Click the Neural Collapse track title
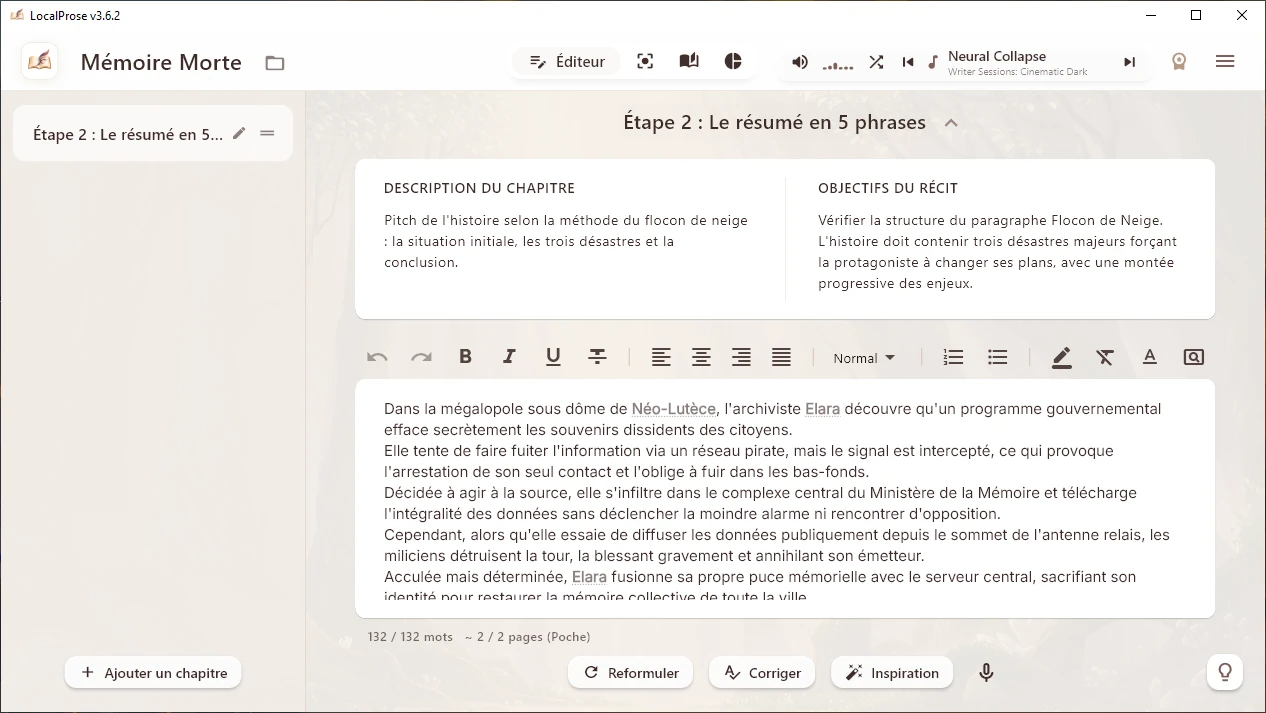The height and width of the screenshot is (713, 1266). (997, 56)
